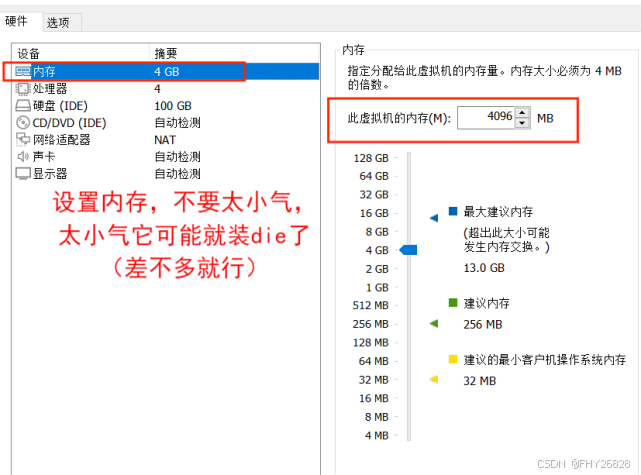Screen dimensions: 641x475
Task: Select the 硬盘 (IDE) device row
Action: (166, 106)
